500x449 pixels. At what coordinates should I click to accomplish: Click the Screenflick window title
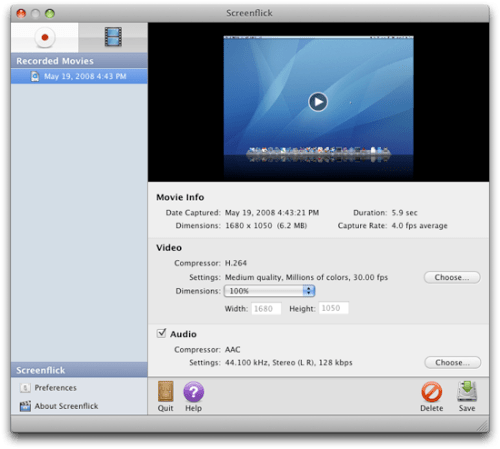(249, 13)
